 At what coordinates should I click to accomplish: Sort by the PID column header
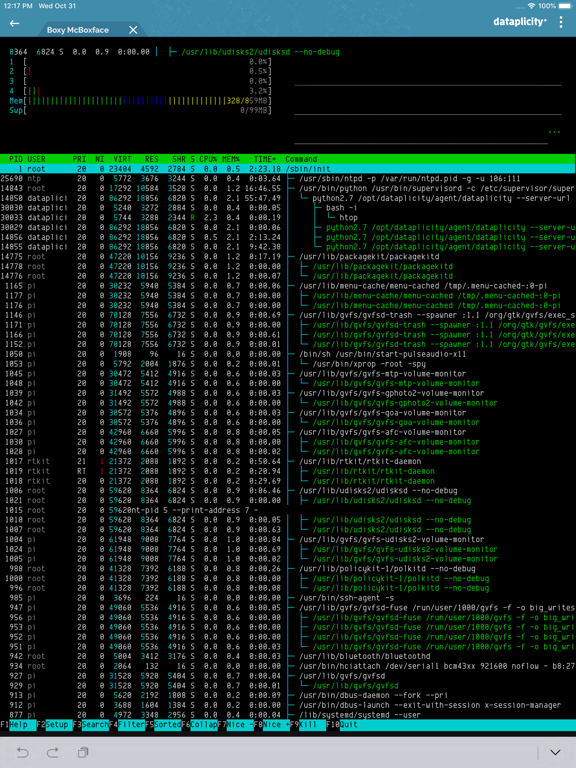pyautogui.click(x=16, y=159)
